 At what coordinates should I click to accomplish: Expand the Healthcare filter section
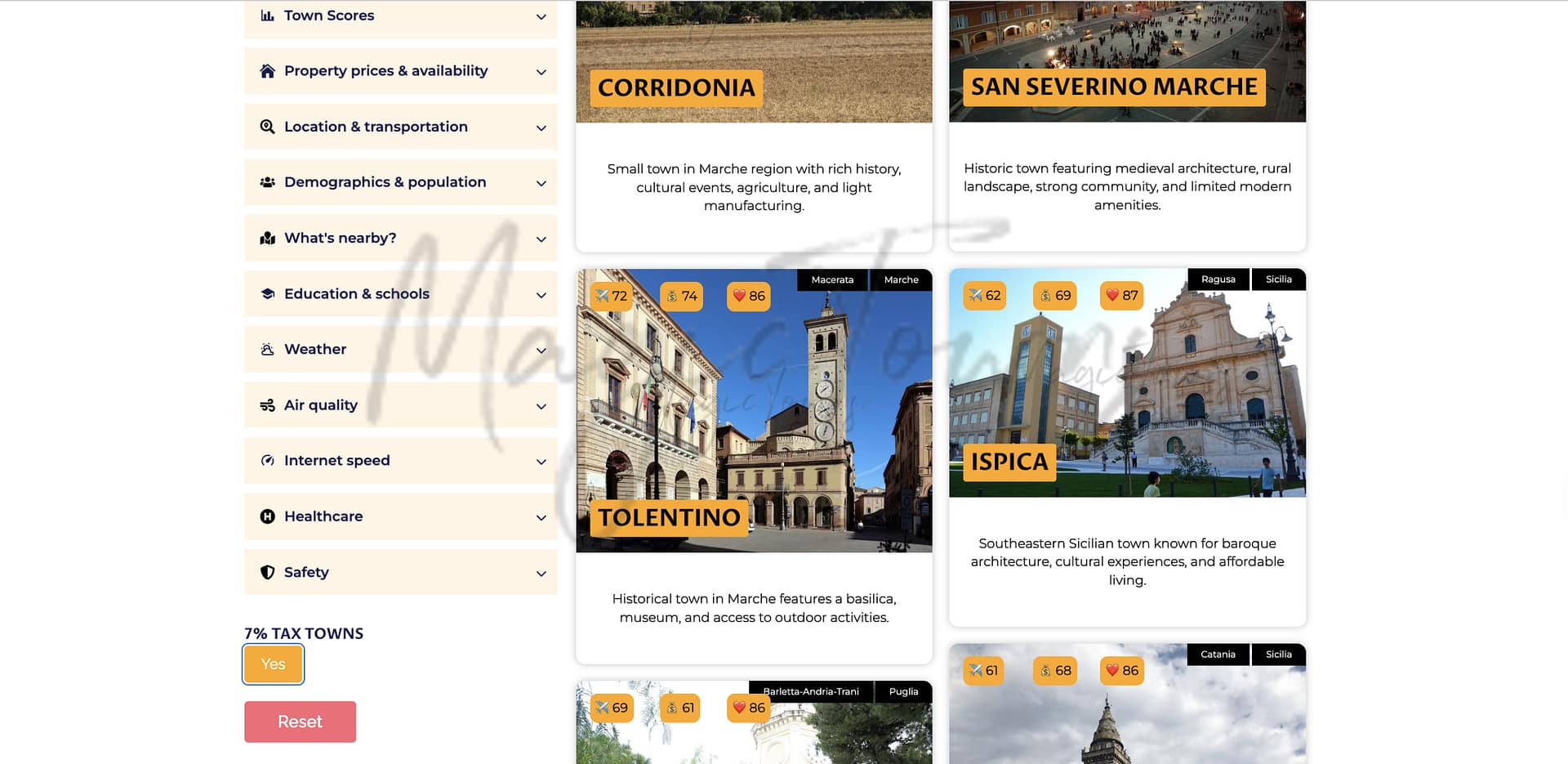click(400, 516)
